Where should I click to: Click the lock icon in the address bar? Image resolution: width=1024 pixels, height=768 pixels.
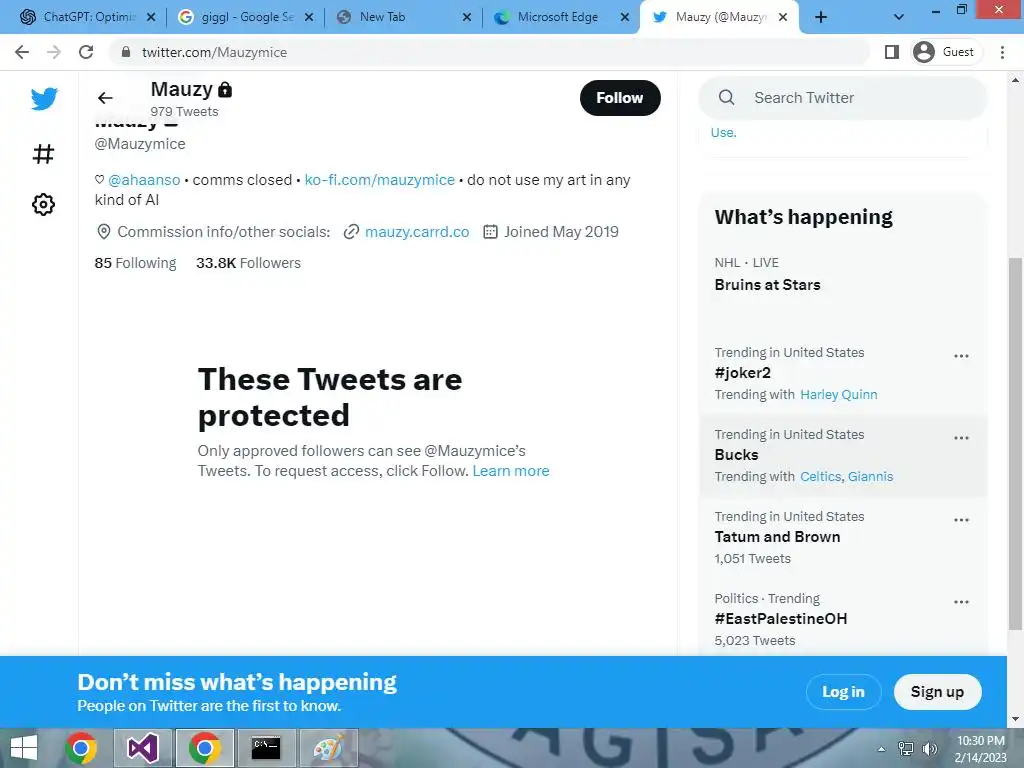[x=126, y=52]
